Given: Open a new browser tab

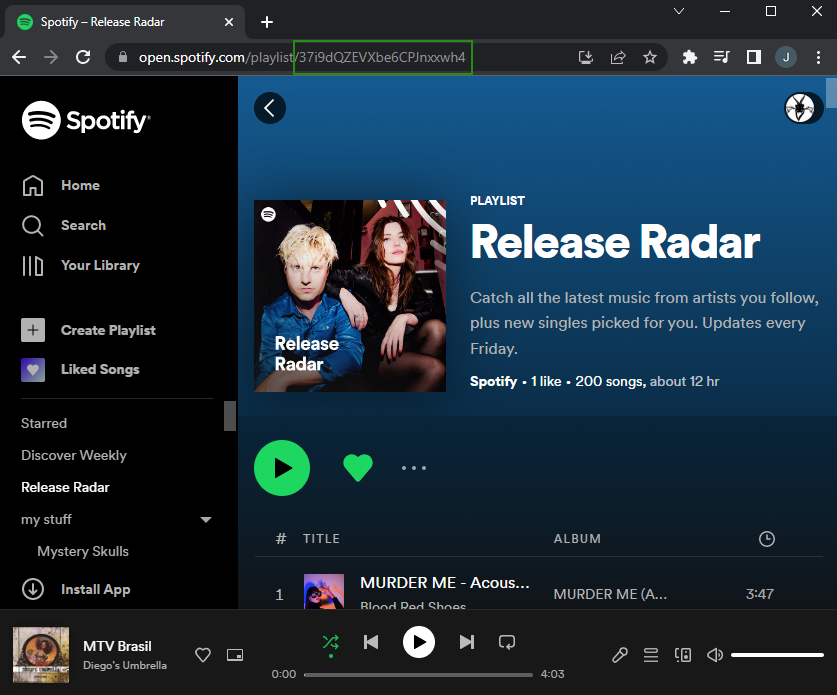Looking at the screenshot, I should [x=267, y=22].
